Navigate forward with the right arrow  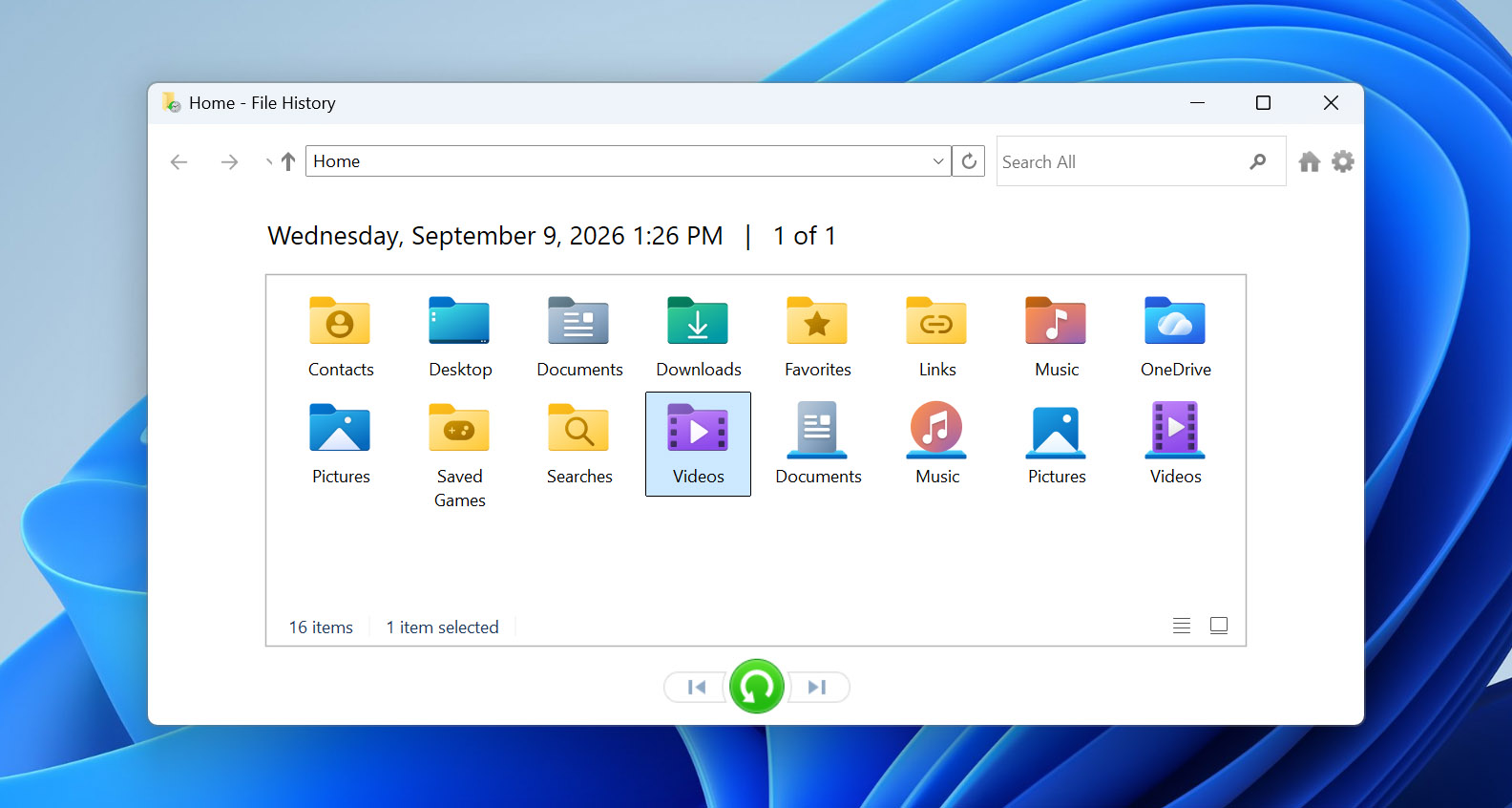pos(229,162)
